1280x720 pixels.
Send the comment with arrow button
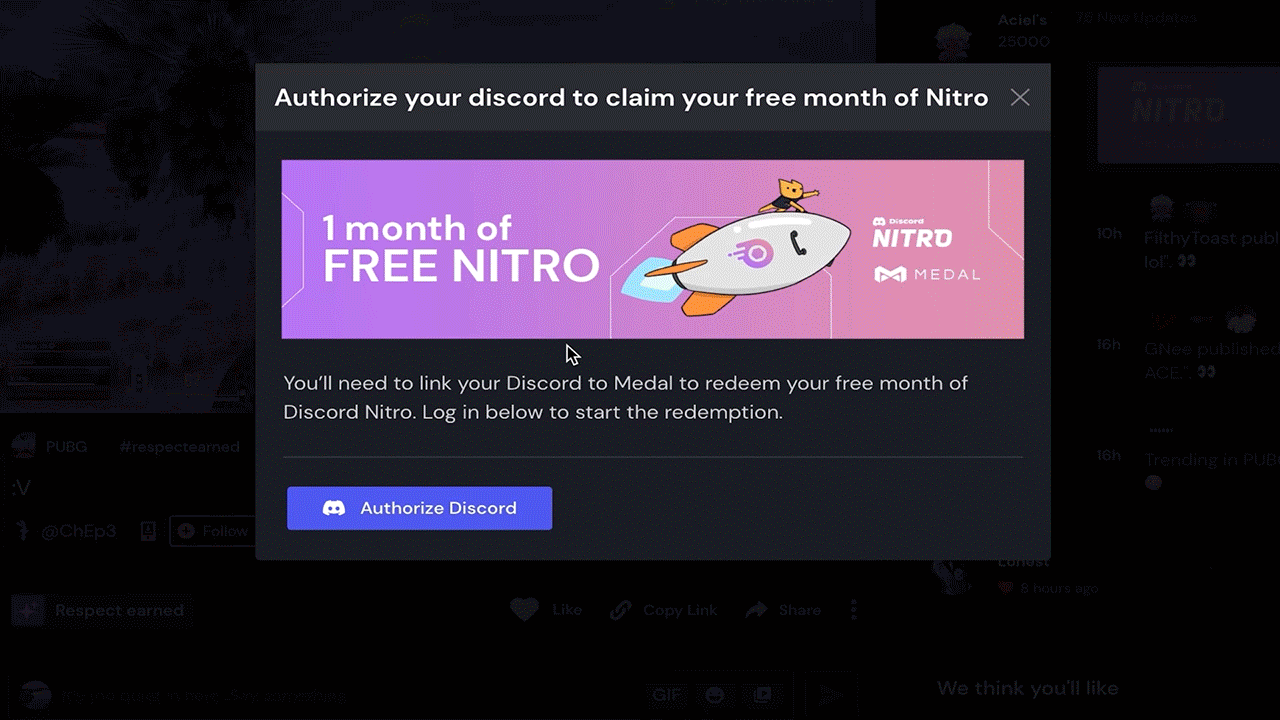coord(830,694)
